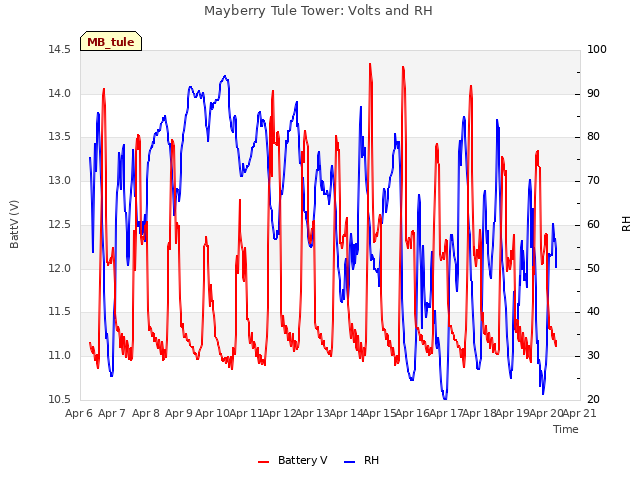Viewport: 640px width, 480px height.
Task: Click the Apr 16 tick label
Action: point(413,413)
